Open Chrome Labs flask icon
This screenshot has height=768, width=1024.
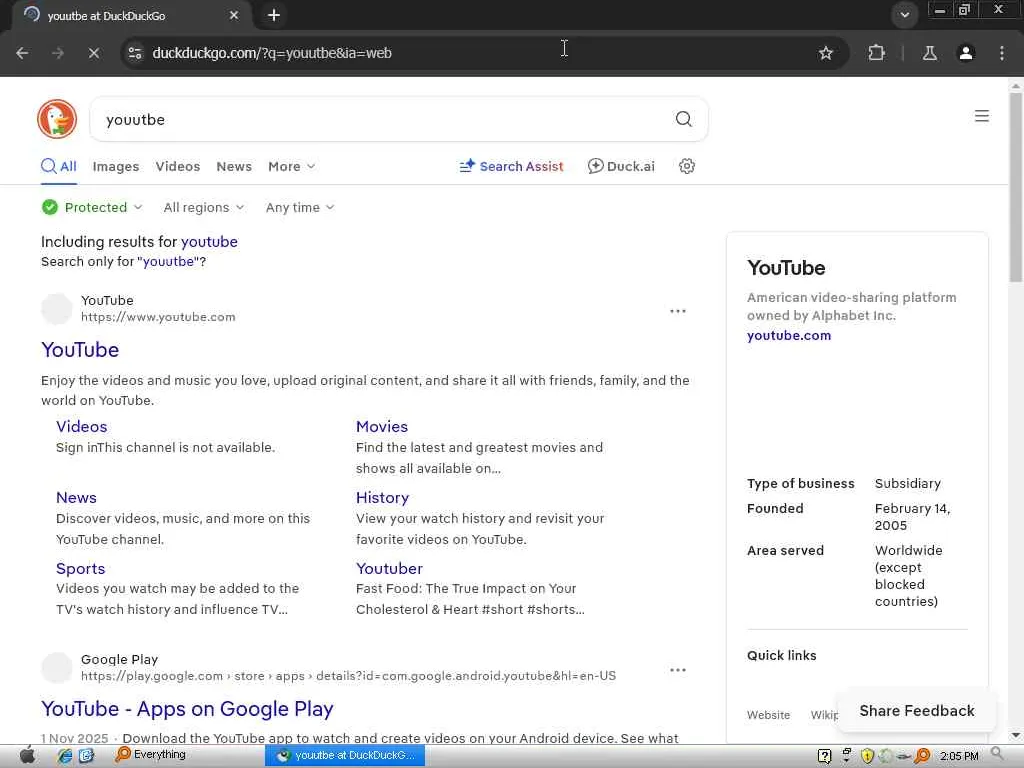coord(929,53)
